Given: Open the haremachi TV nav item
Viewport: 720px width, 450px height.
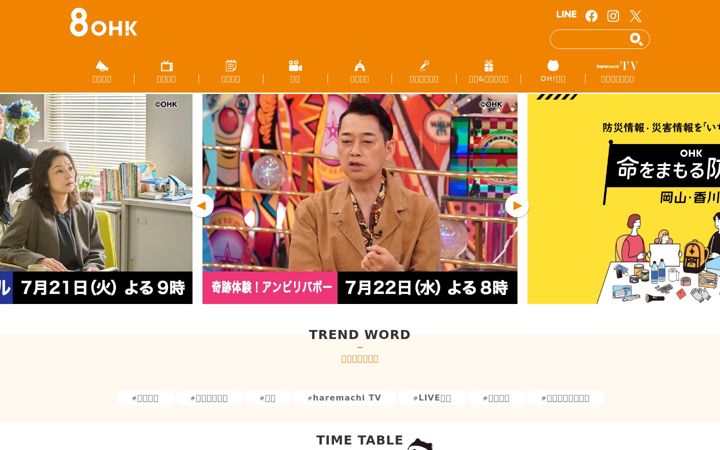Looking at the screenshot, I should pos(617,72).
